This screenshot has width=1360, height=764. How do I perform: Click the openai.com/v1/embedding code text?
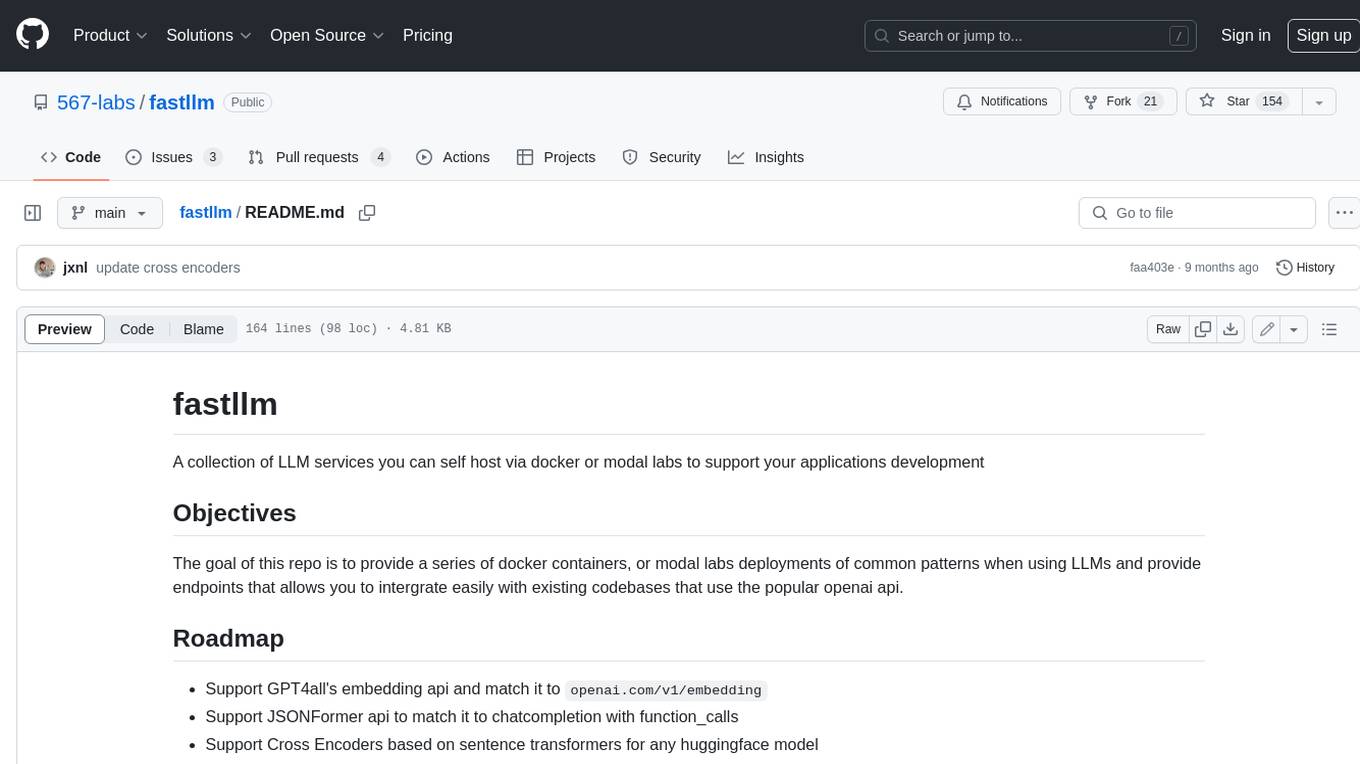tap(666, 690)
